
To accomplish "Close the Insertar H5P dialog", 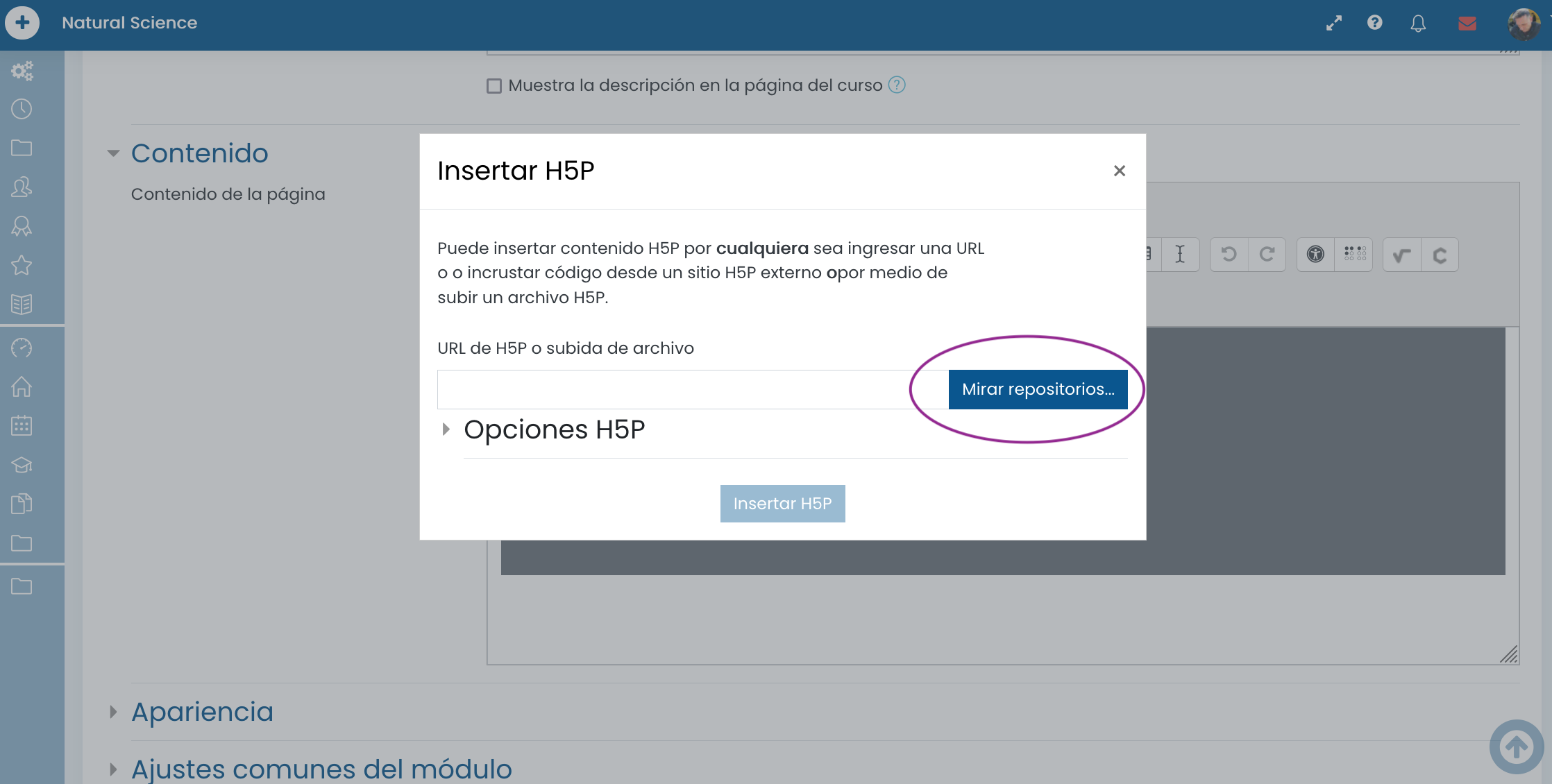I will coord(1119,171).
